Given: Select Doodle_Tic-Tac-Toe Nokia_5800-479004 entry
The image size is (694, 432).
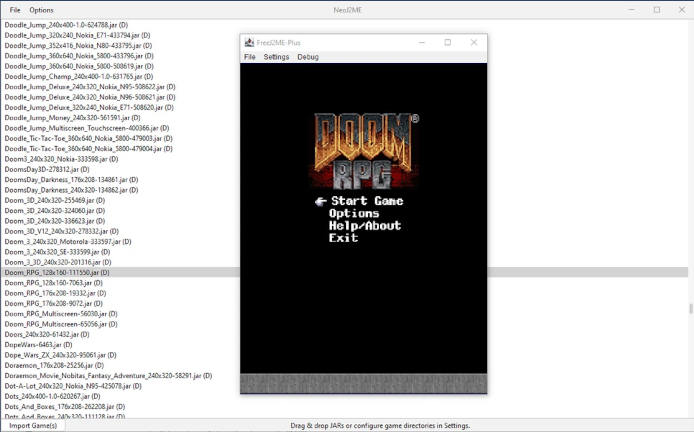Looking at the screenshot, I should 88,149.
